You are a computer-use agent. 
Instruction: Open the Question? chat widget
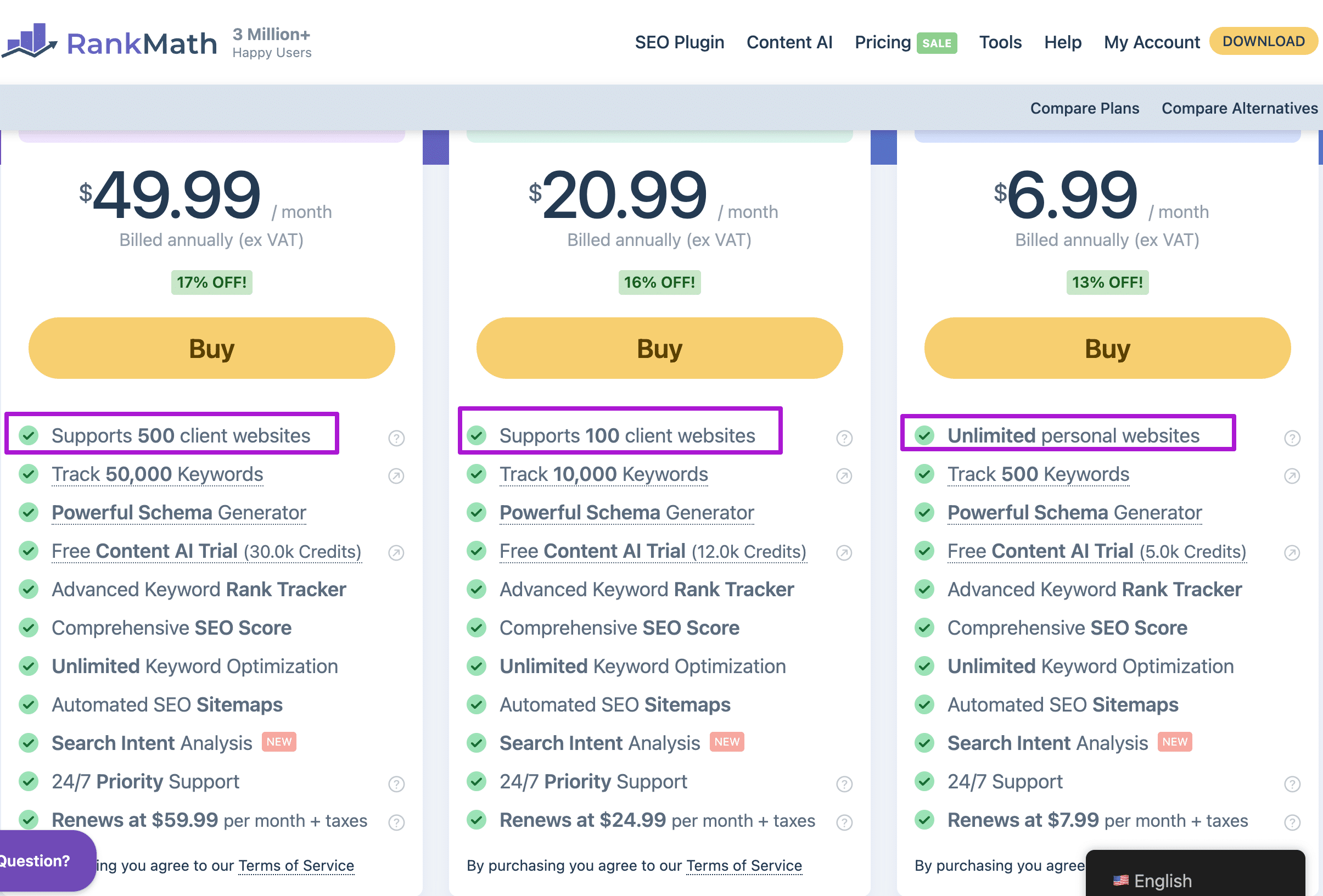tap(35, 861)
